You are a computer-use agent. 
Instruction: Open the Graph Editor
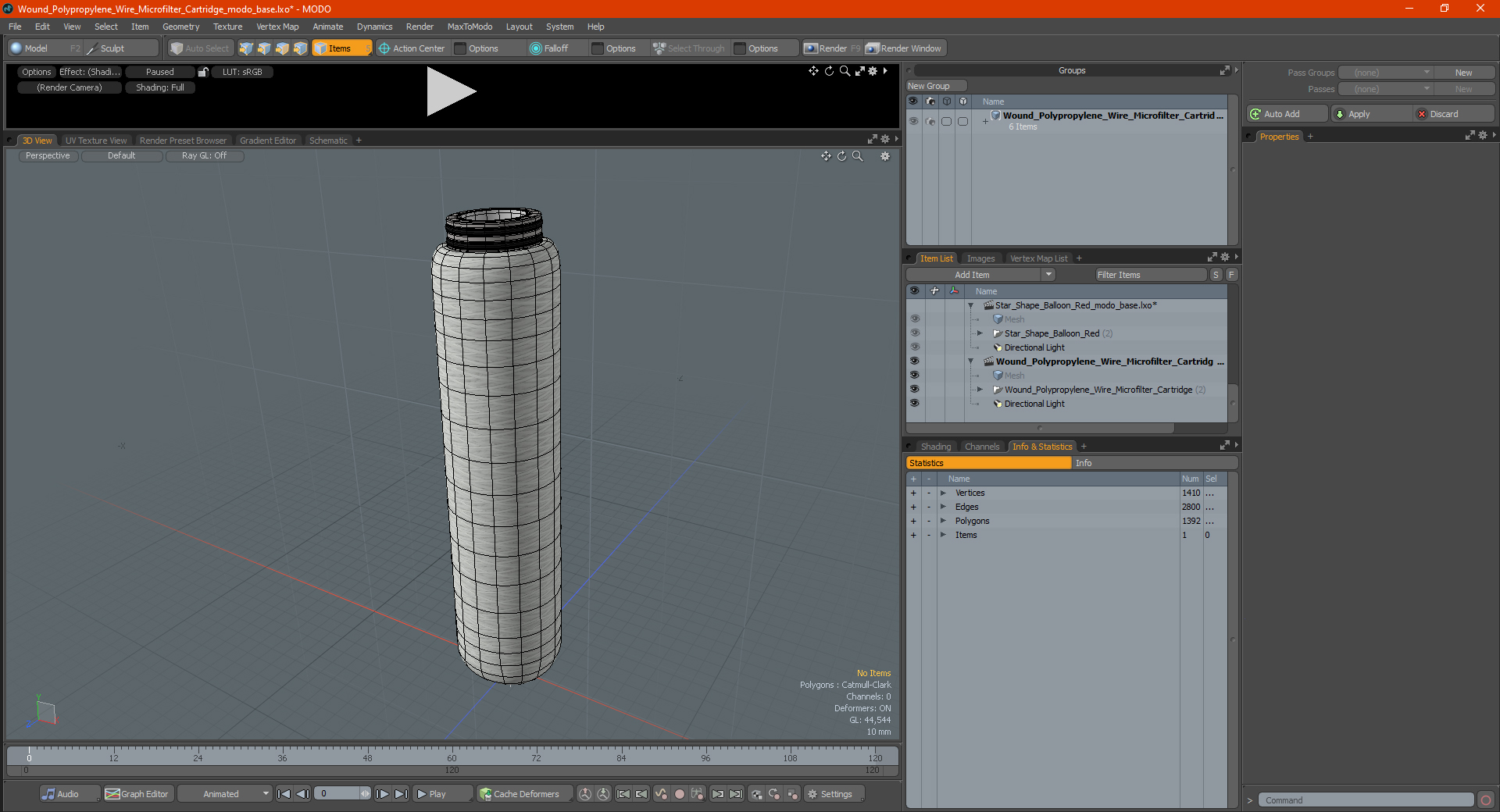click(137, 794)
